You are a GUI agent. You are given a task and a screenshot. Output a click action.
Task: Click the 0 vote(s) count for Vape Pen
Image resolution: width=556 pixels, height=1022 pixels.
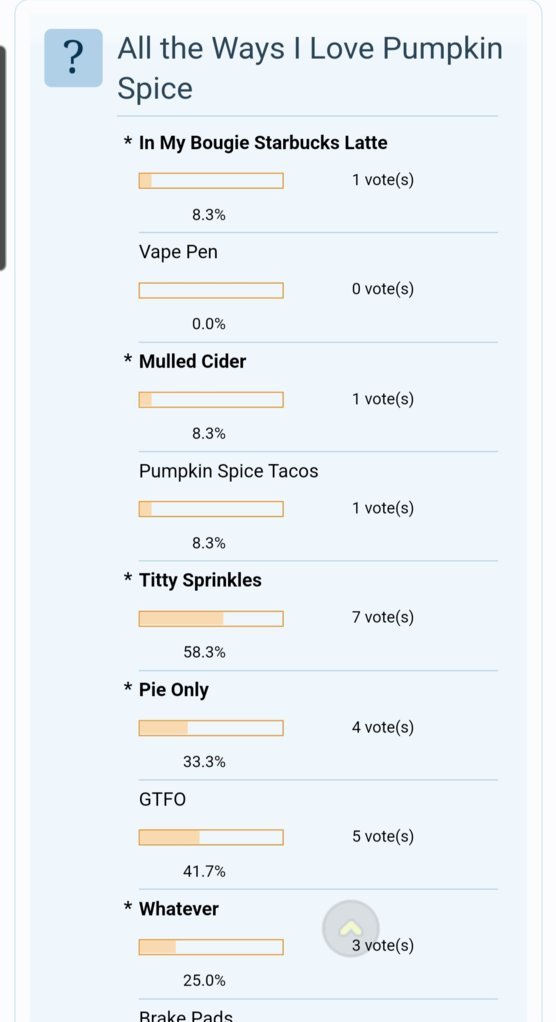point(383,289)
